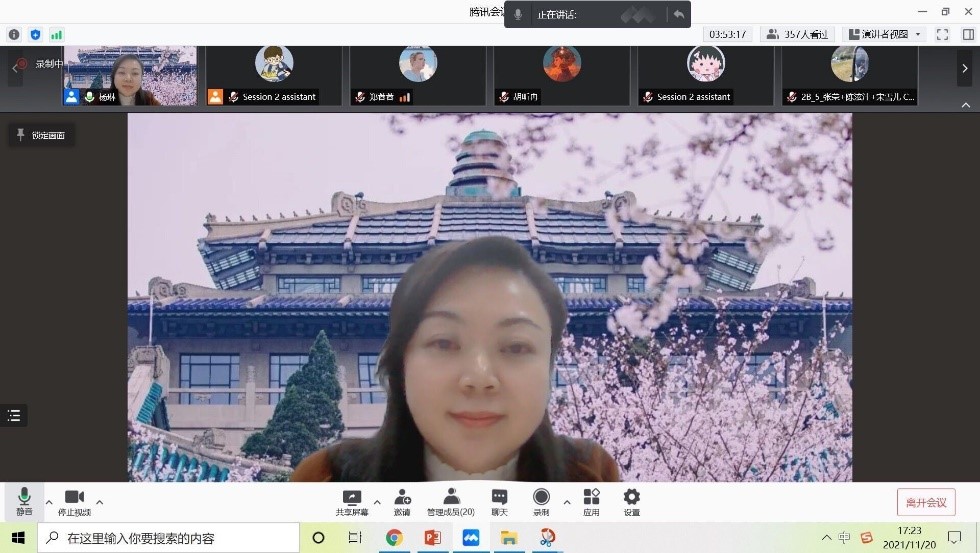Open PowerPoint from the Windows taskbar
The image size is (980, 553).
coord(432,538)
